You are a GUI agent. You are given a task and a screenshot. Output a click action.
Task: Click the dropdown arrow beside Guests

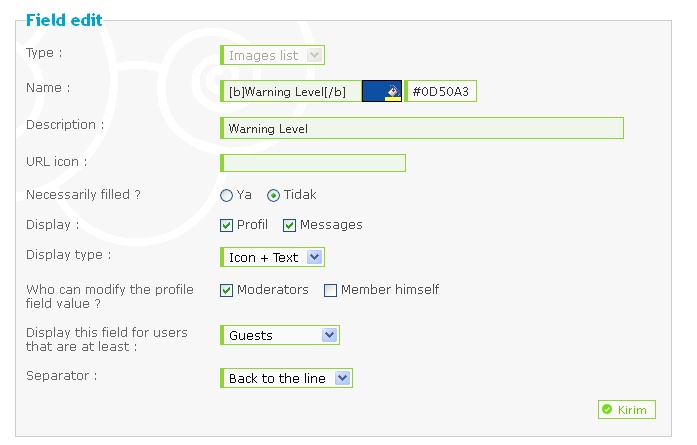tap(329, 335)
